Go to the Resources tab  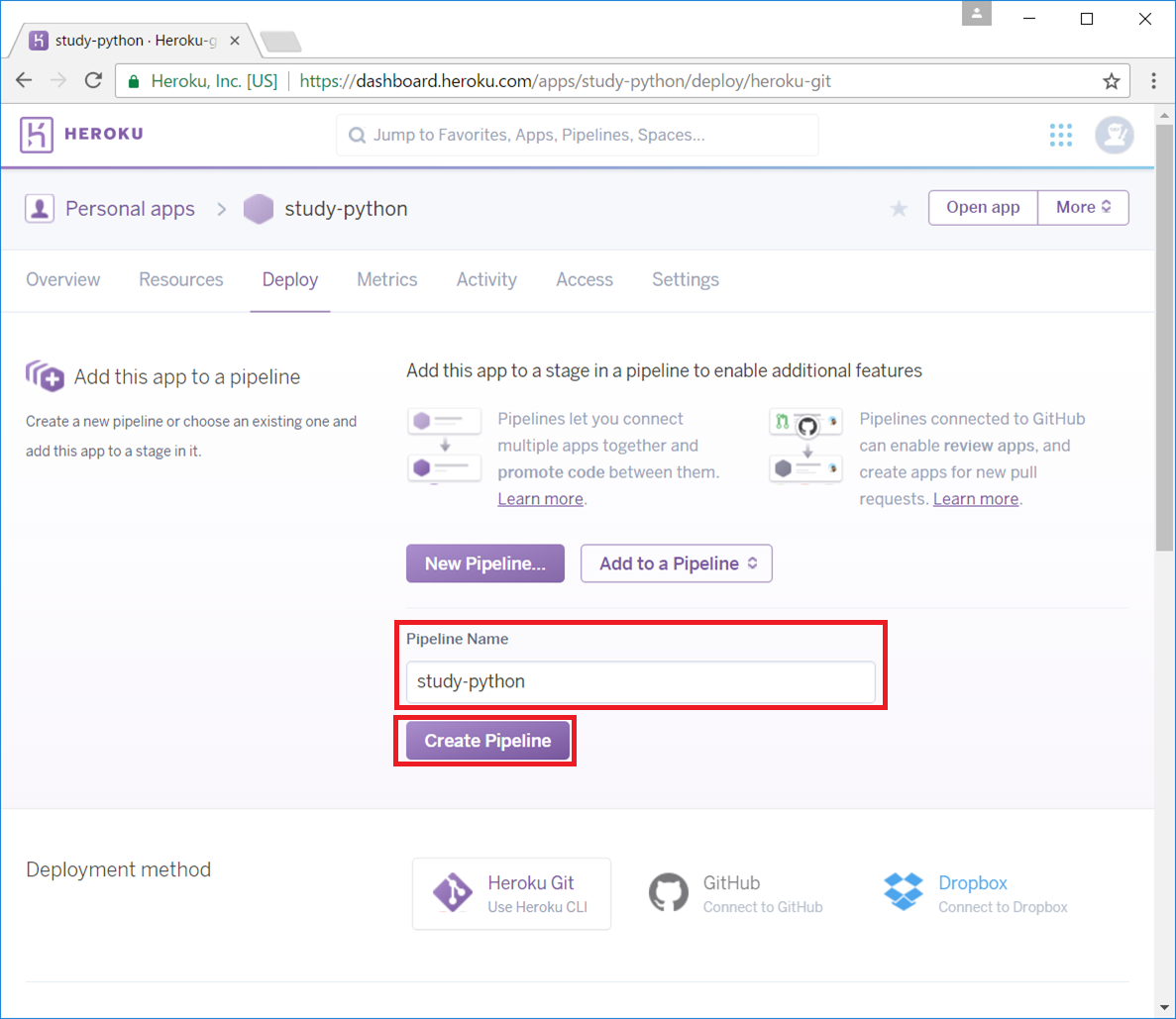tap(180, 279)
